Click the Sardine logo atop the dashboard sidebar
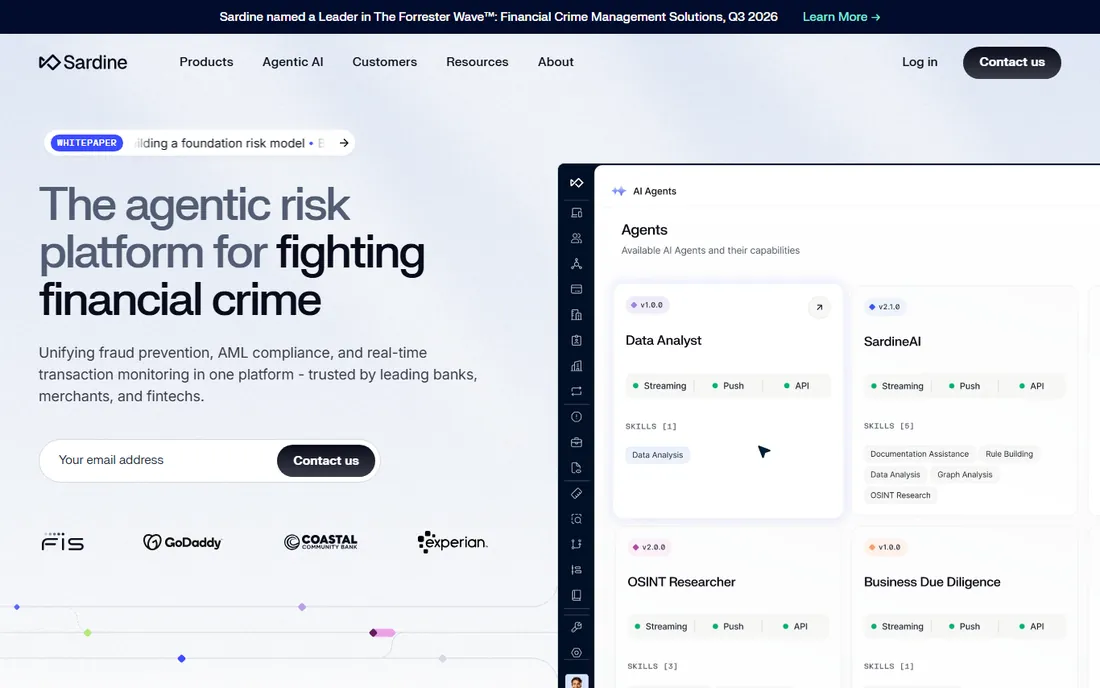 pos(577,183)
